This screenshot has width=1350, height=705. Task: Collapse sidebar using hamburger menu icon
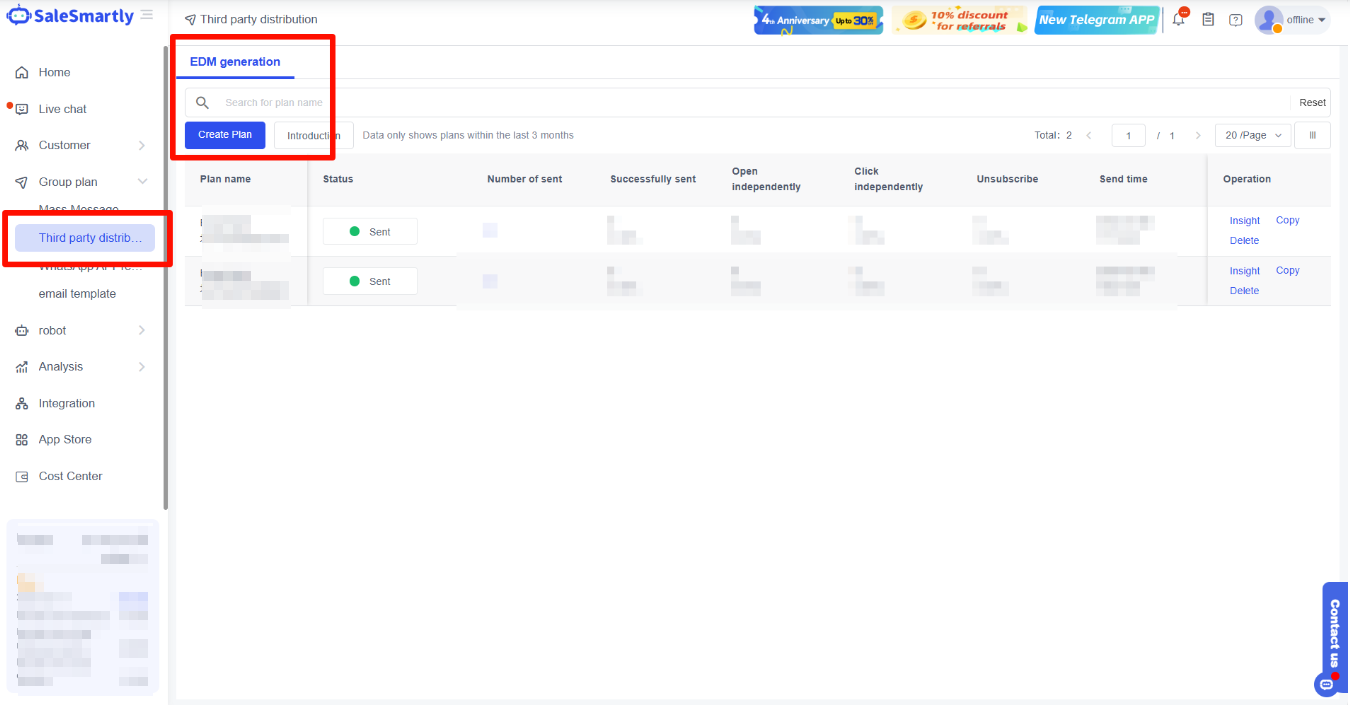click(147, 15)
